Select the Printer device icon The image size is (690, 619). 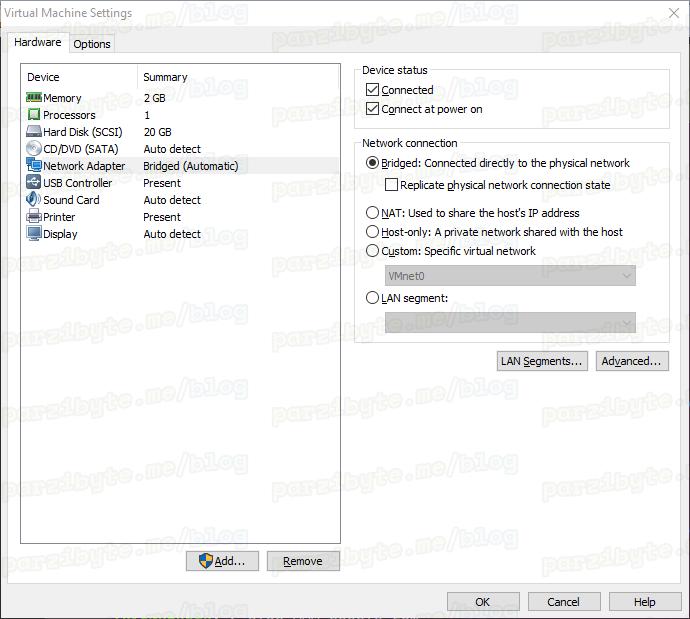tap(34, 217)
